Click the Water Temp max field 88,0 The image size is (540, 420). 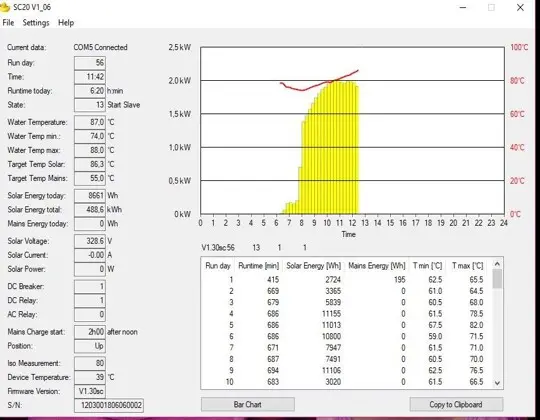(x=90, y=150)
